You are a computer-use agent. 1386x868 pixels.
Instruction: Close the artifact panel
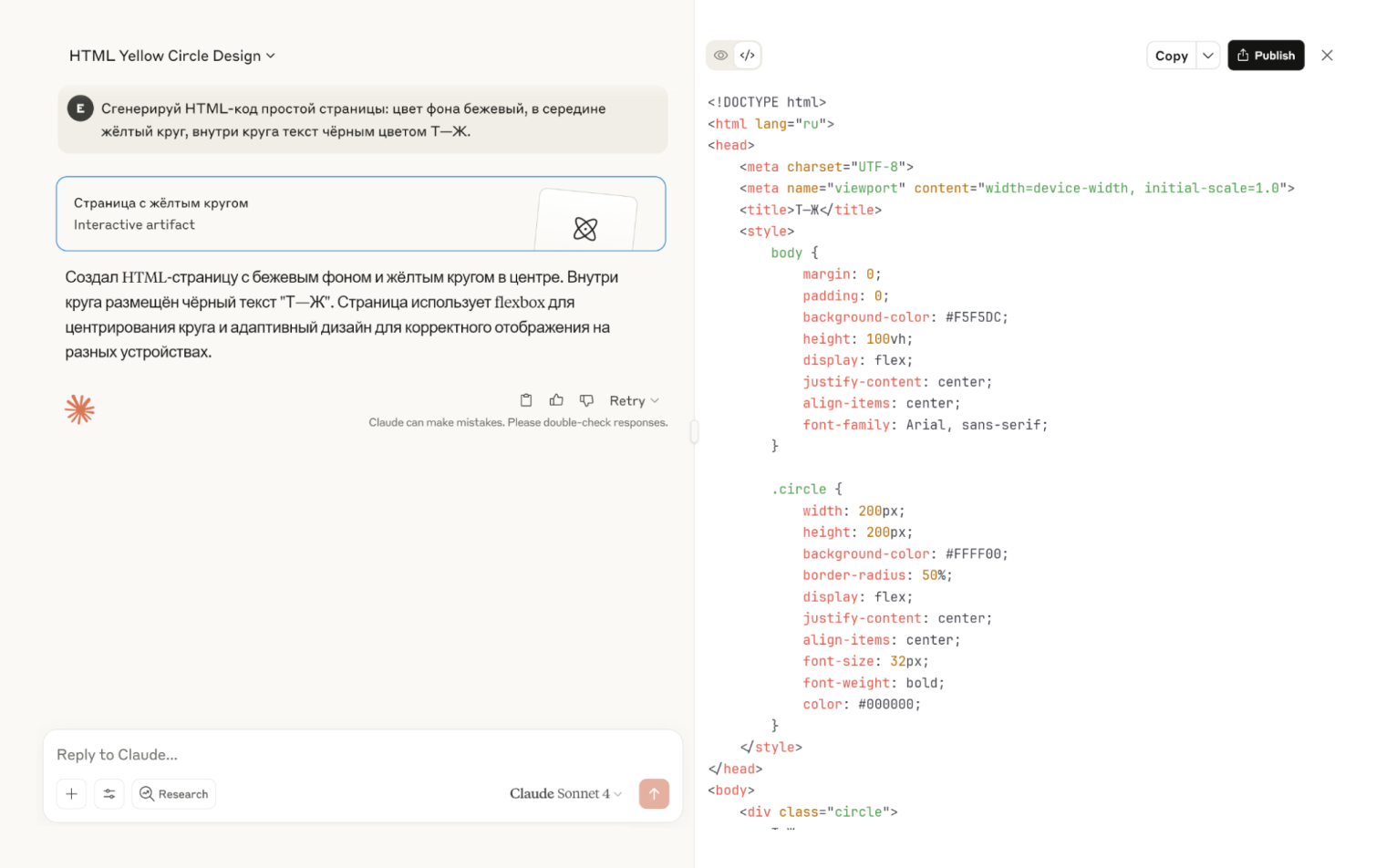1327,56
